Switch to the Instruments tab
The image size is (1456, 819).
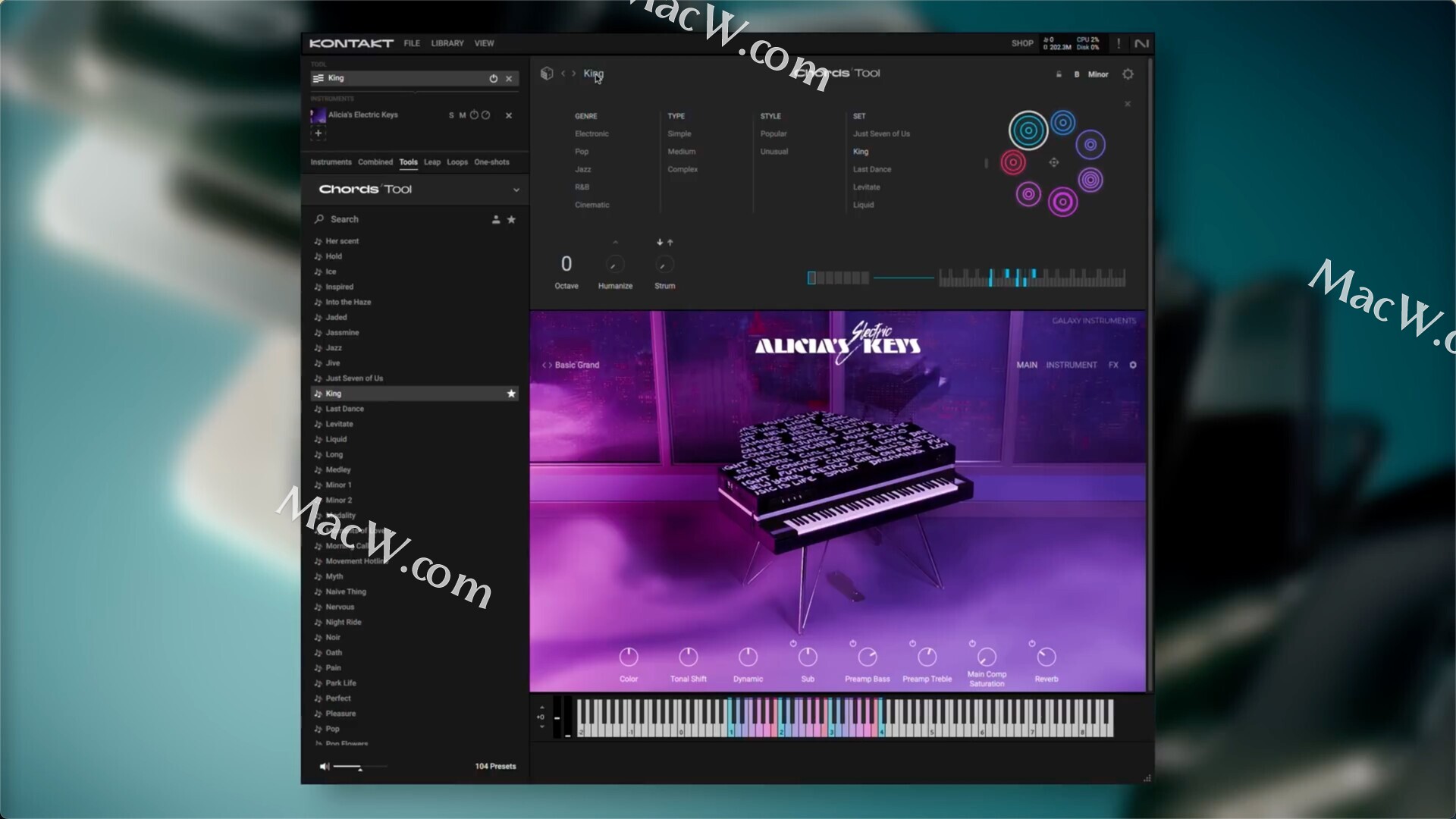pos(331,162)
